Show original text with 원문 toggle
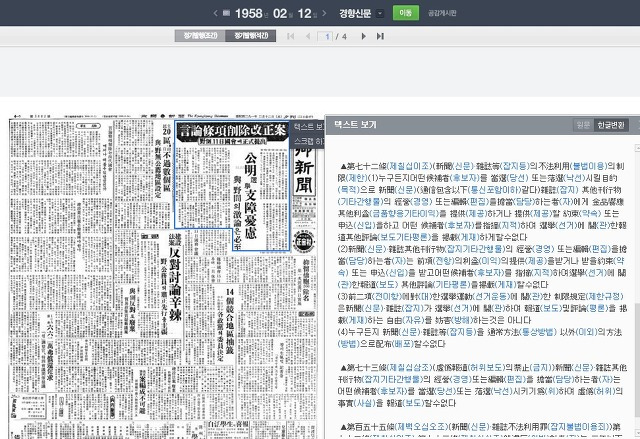The image size is (640, 439). pos(583,125)
